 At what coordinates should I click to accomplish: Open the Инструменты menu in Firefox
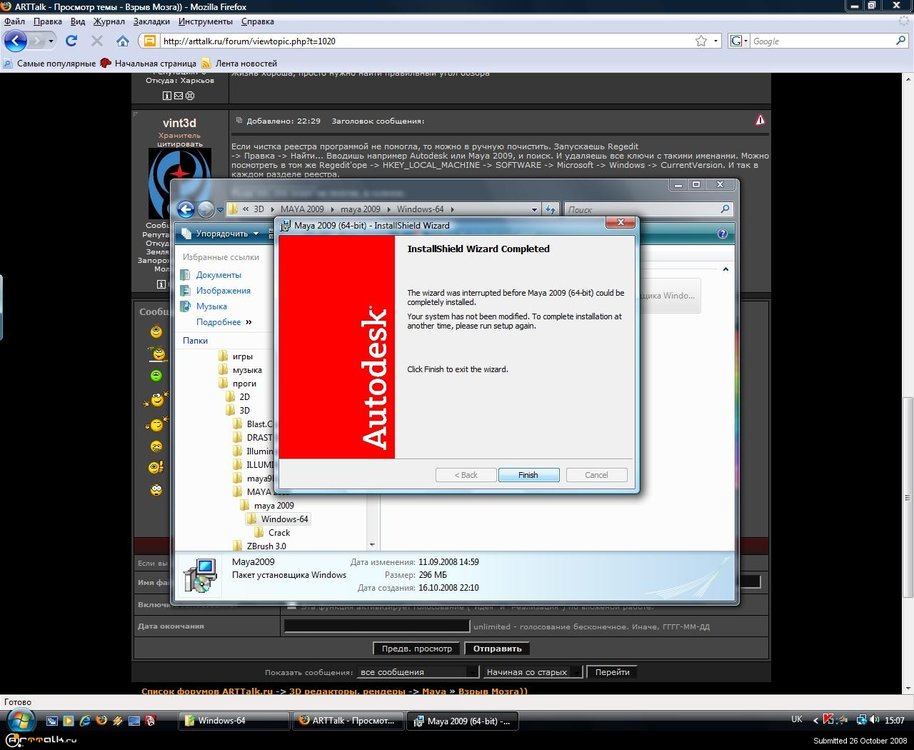pos(205,21)
